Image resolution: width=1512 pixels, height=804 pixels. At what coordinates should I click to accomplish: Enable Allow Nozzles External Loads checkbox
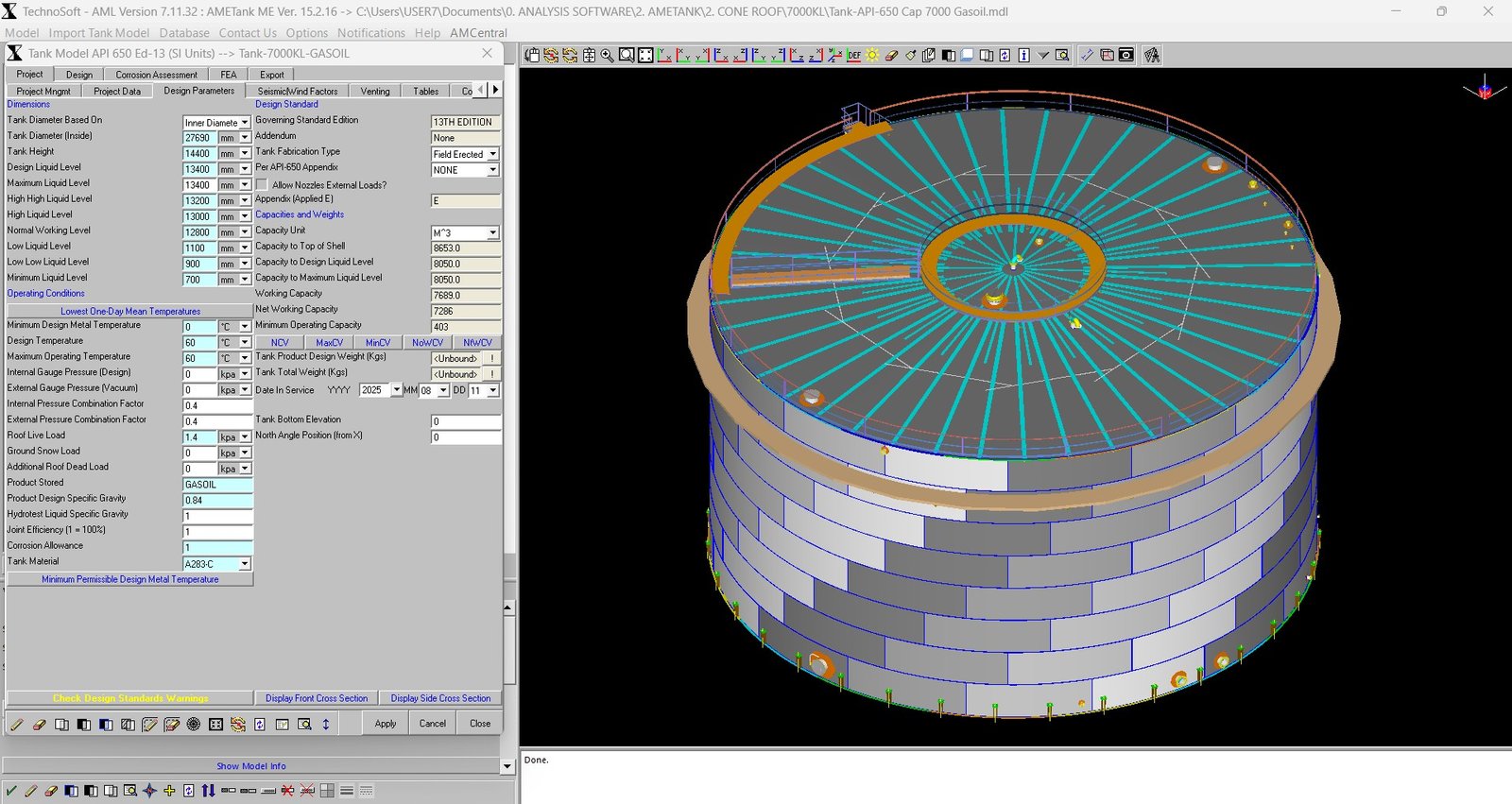click(x=262, y=185)
